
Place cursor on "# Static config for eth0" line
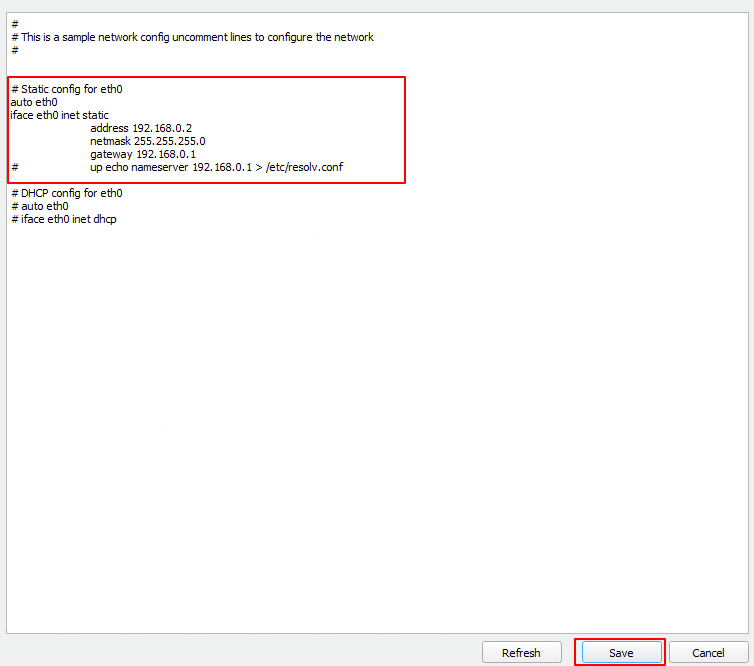point(66,89)
